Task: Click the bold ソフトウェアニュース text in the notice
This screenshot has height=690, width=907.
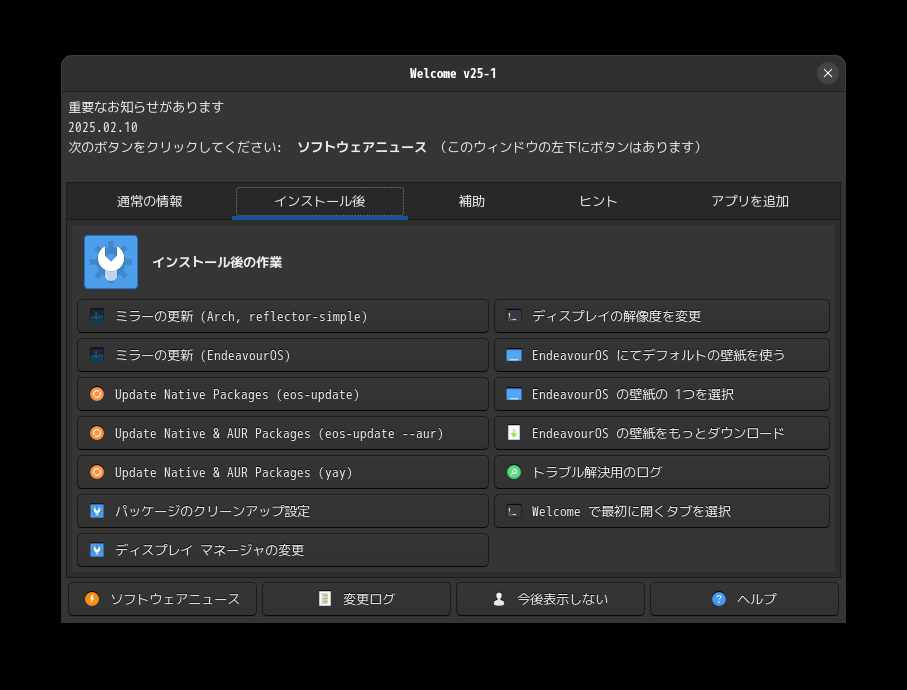Action: 362,147
